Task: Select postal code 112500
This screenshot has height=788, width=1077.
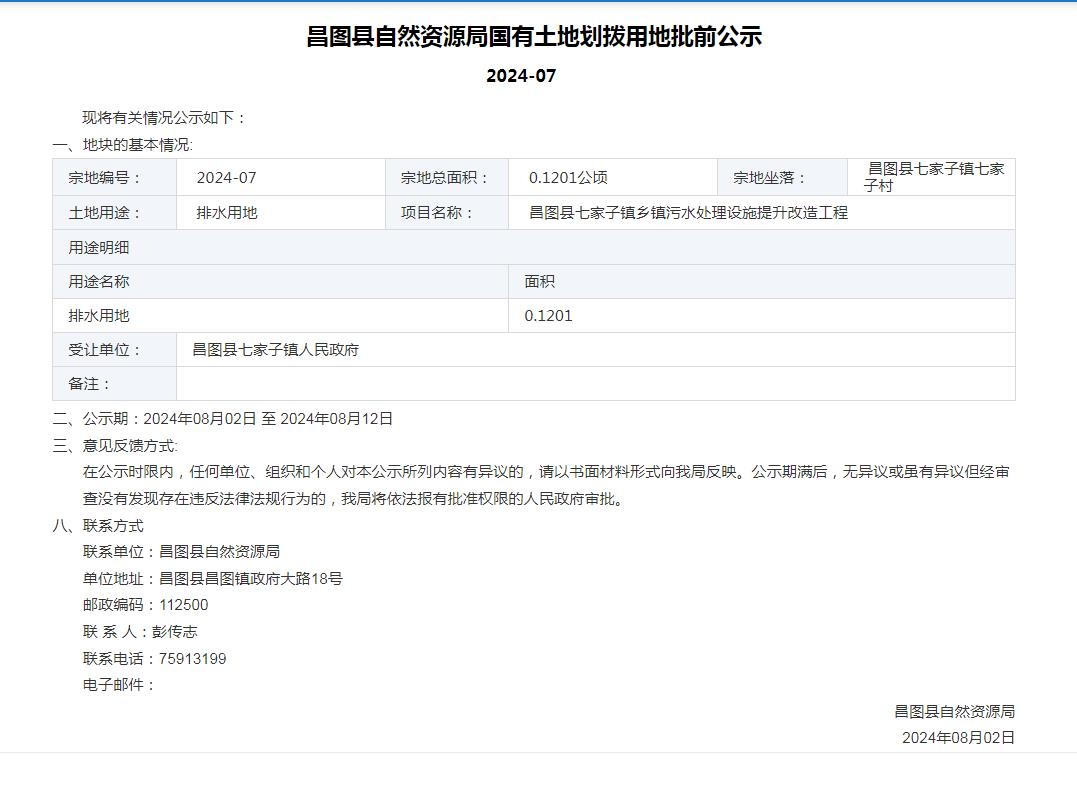Action: (x=183, y=605)
